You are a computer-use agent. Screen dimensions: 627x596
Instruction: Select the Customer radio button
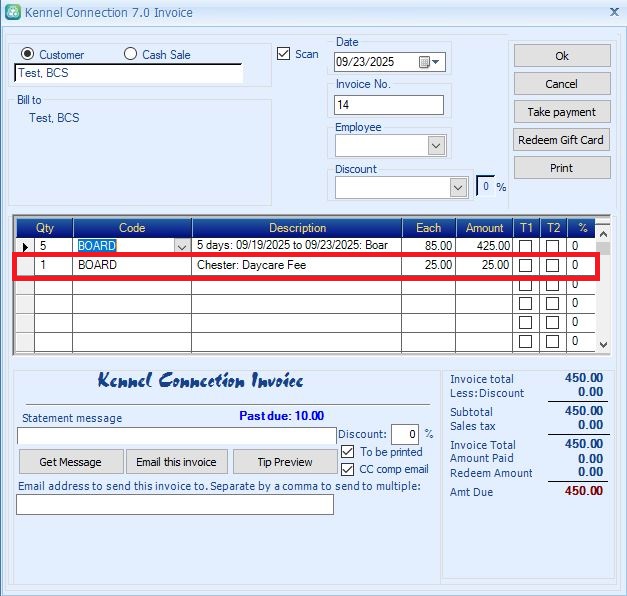pyautogui.click(x=27, y=54)
